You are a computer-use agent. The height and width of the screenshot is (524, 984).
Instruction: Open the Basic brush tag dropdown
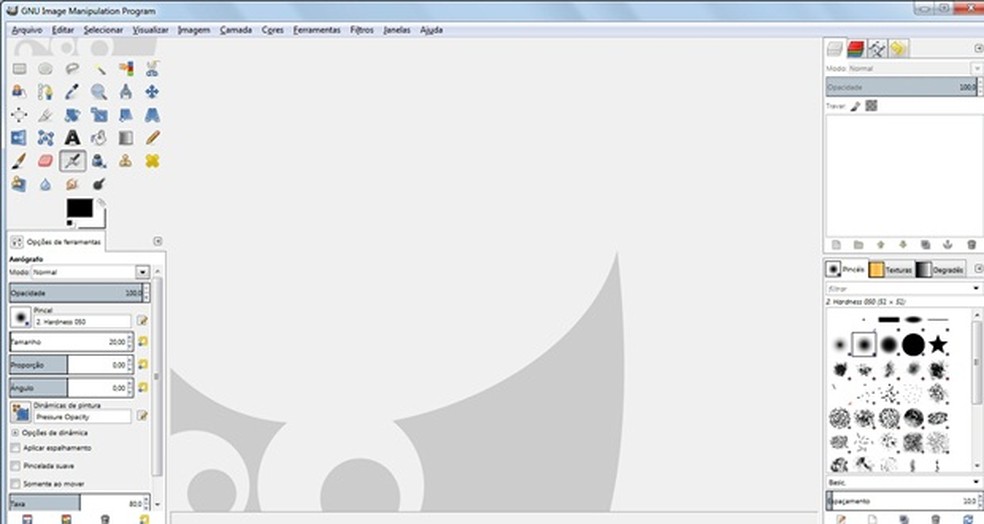[976, 483]
